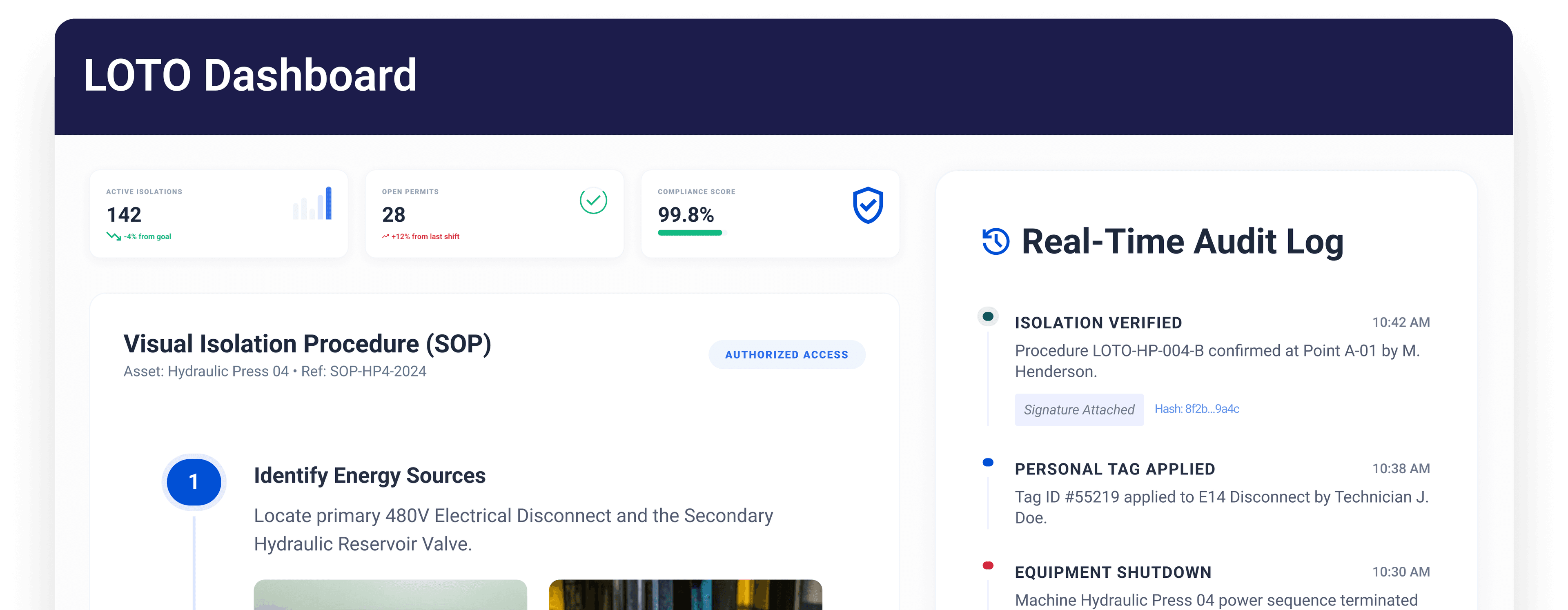Click the LOTO Dashboard header title
The image size is (1568, 610).
pyautogui.click(x=250, y=76)
